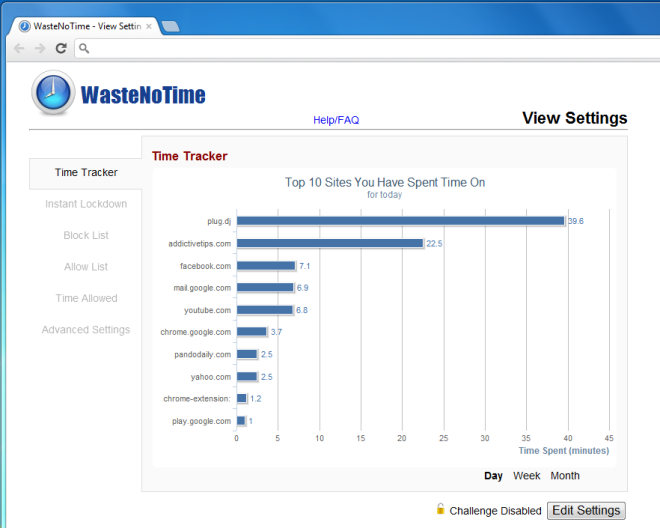Viewport: 660px width, 528px height.
Task: Click the tab favicon clock icon
Action: tap(24, 26)
